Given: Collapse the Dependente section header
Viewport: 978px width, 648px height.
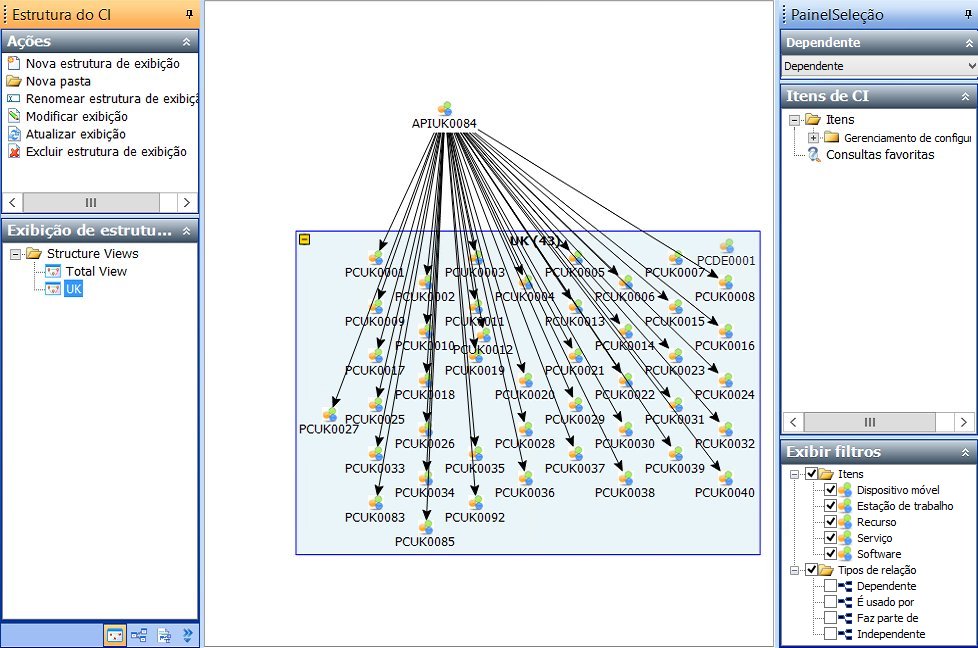Looking at the screenshot, I should [969, 42].
